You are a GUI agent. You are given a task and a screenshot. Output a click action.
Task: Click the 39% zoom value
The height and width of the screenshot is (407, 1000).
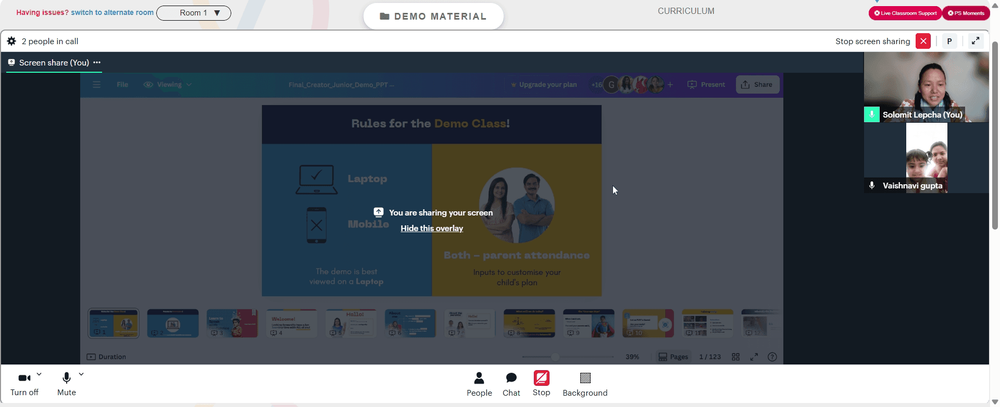632,357
